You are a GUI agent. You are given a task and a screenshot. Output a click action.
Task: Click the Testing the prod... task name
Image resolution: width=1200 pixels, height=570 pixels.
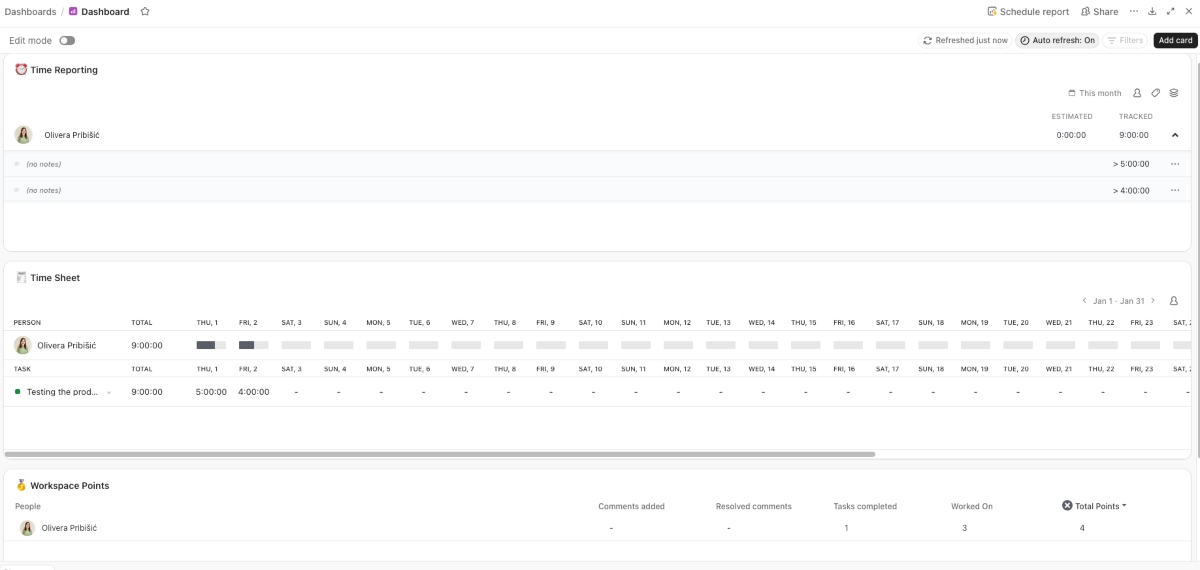point(62,392)
